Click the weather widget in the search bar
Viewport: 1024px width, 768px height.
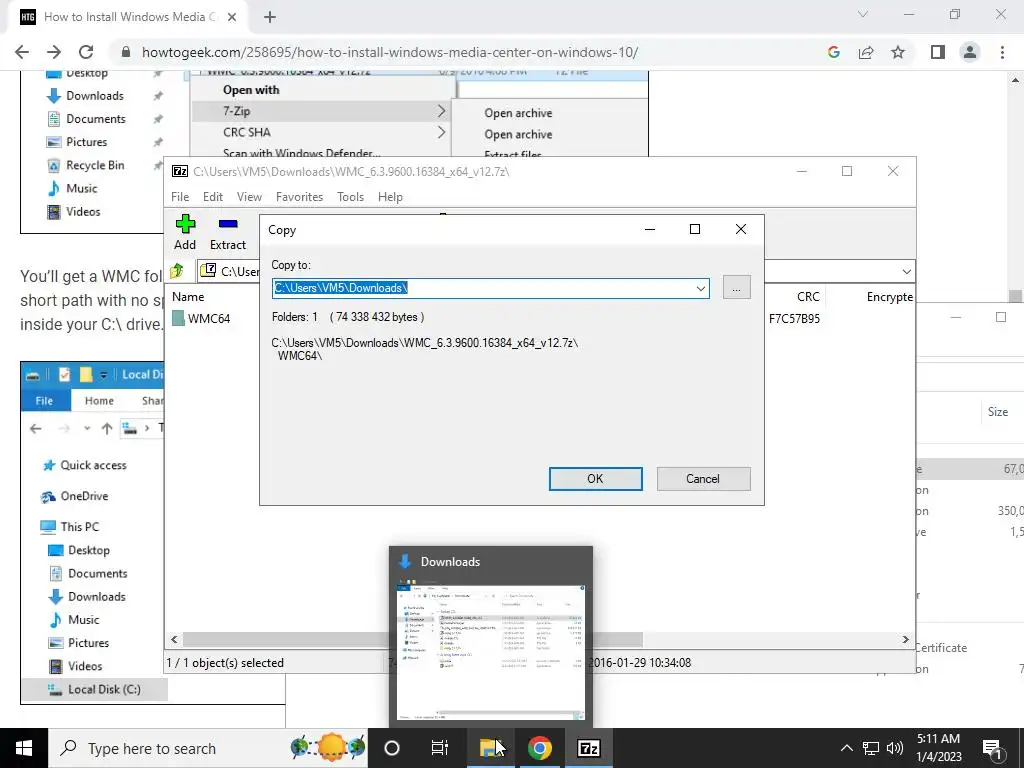[328, 746]
